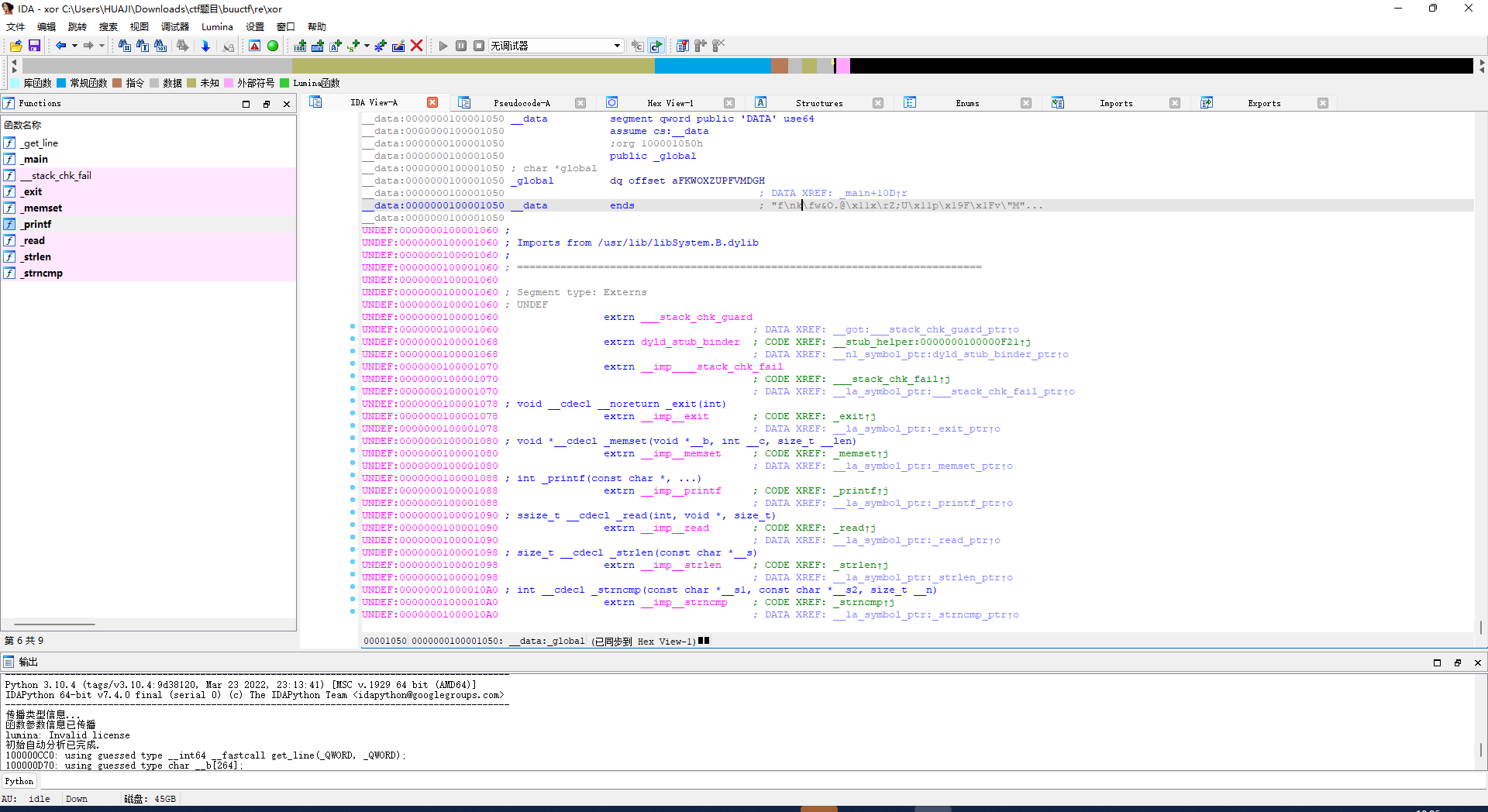Screen dimensions: 1488x812
Task: Click the 库函数 cyan legend swatch
Action: coord(15,83)
